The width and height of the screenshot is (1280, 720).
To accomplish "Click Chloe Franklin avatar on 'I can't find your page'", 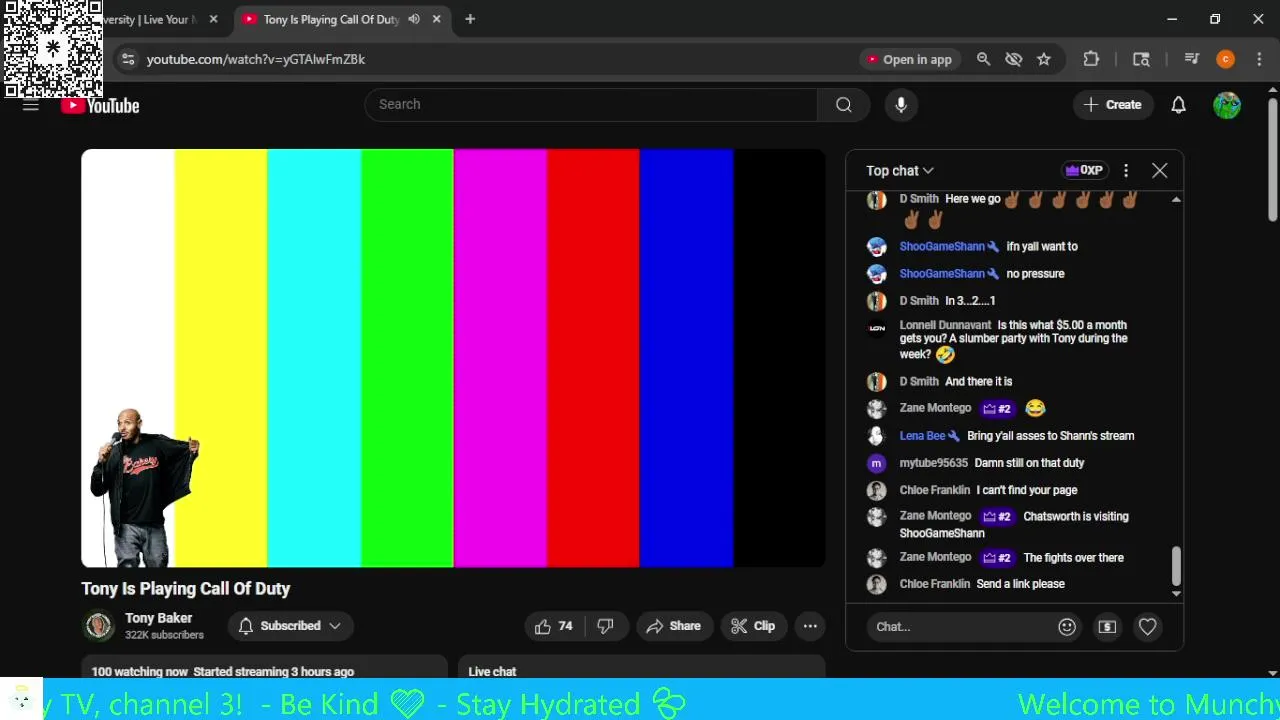I will click(x=877, y=491).
